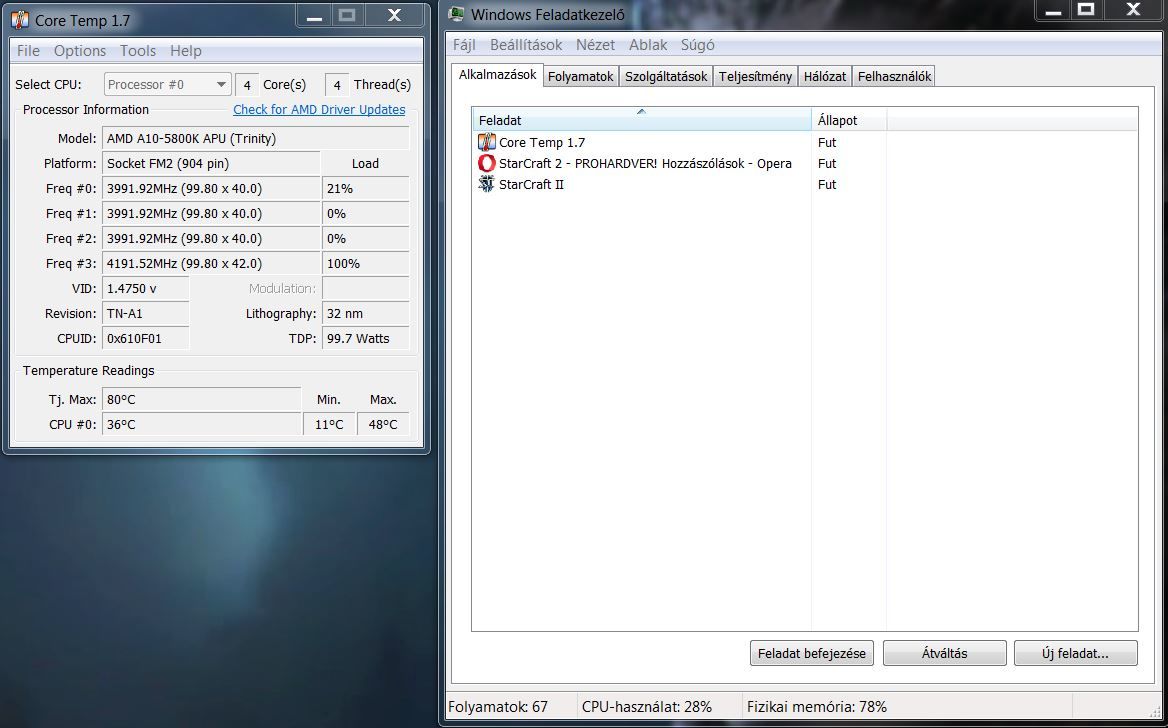Screen dimensions: 1168x728
Task: Click the VID value 1.4750 v
Action: pos(145,288)
